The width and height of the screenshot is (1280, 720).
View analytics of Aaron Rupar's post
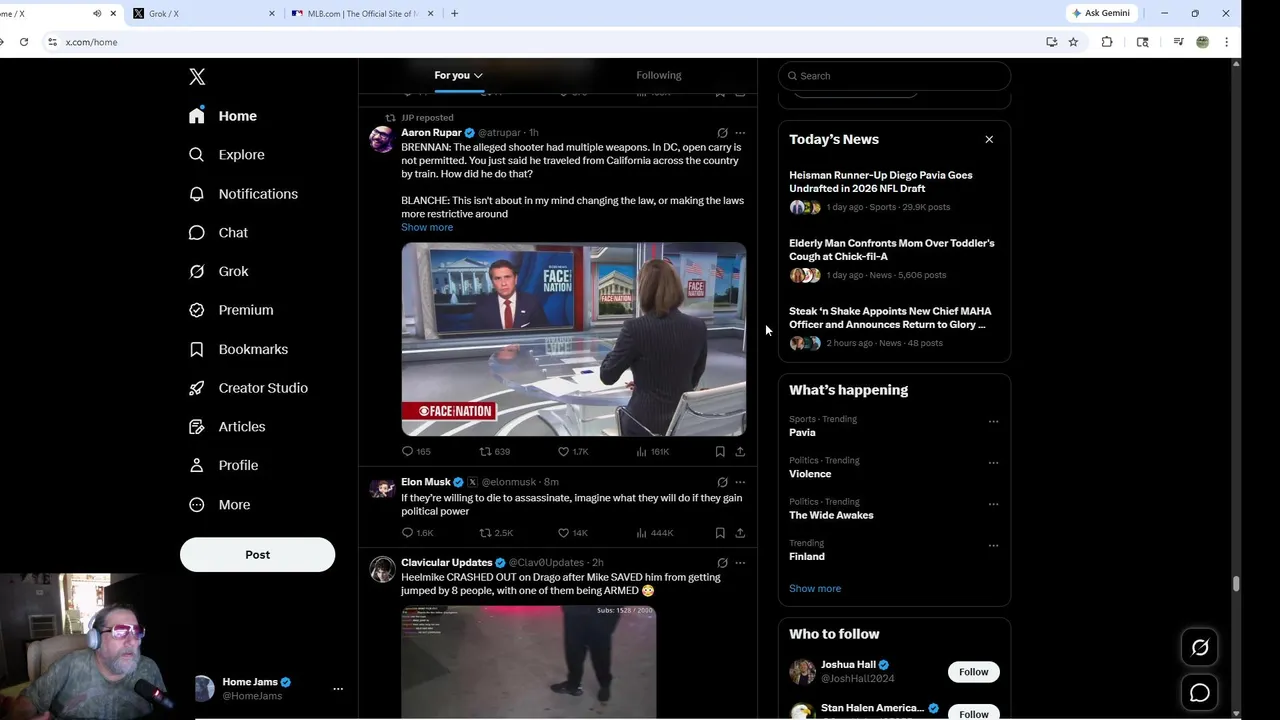(652, 452)
